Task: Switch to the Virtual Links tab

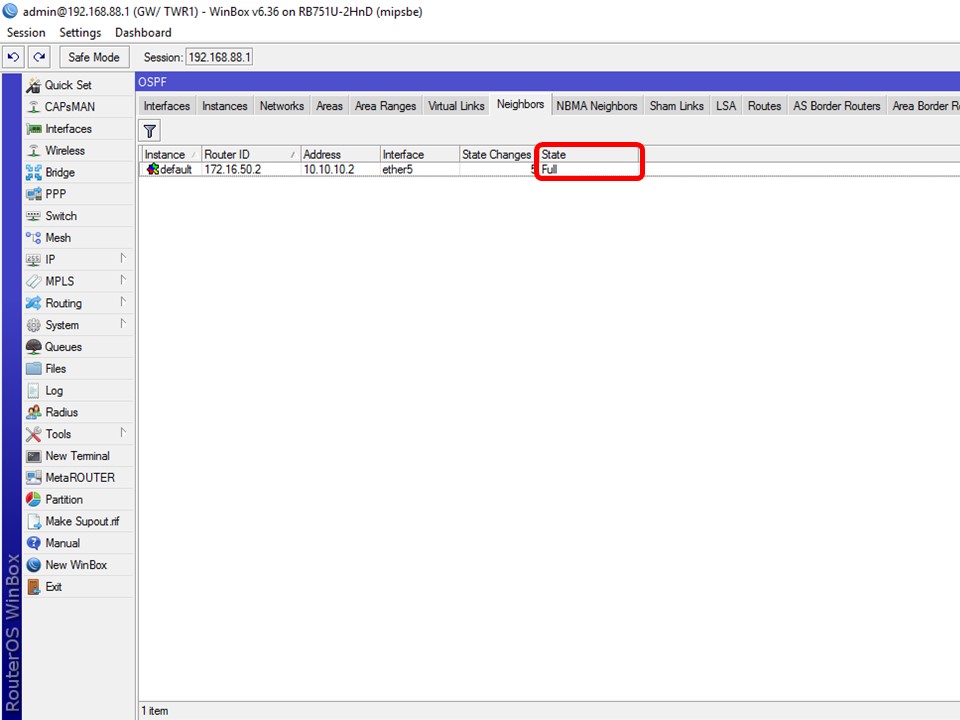Action: pos(456,106)
